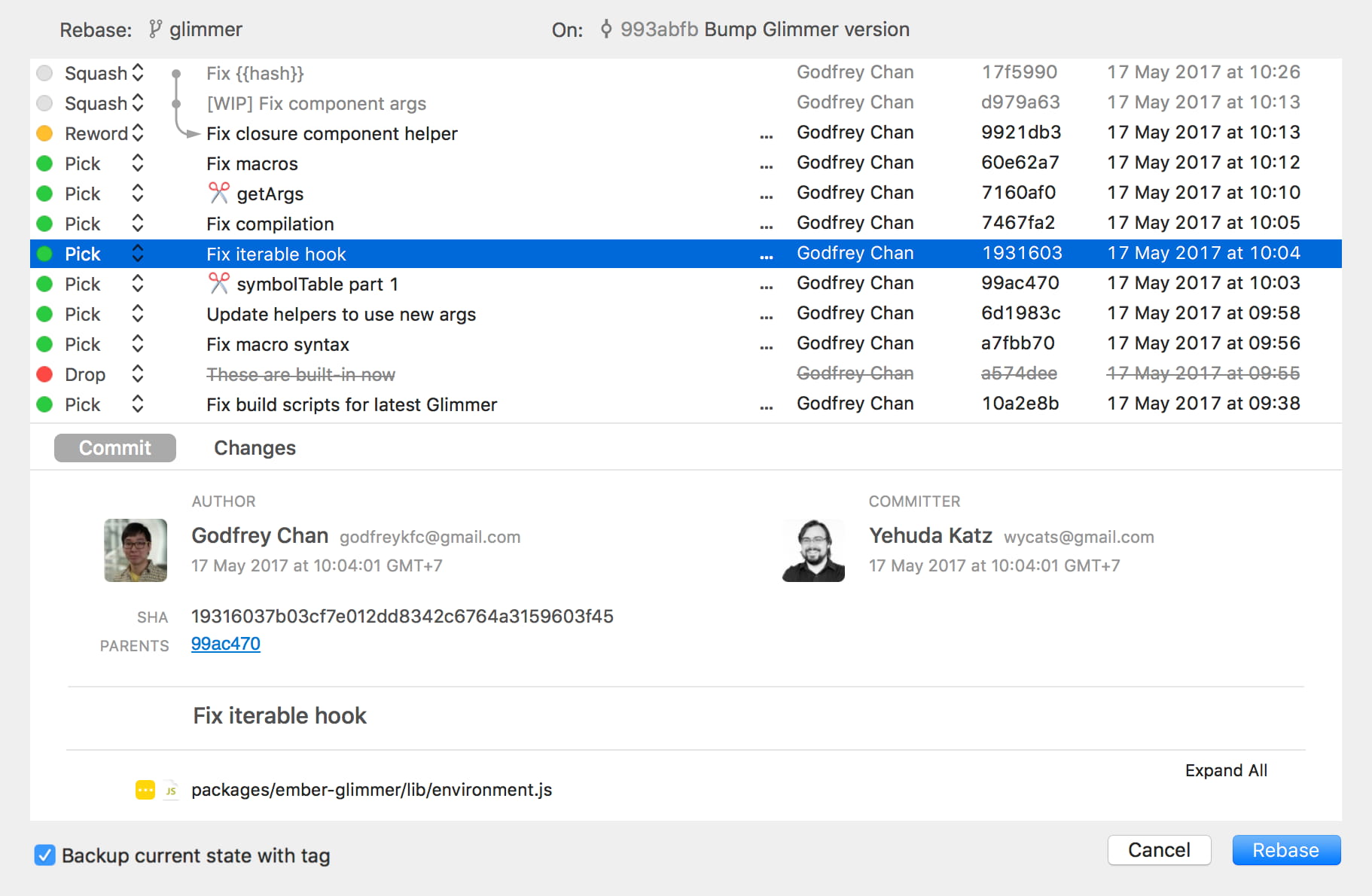1372x896 pixels.
Task: Open parent commit link 99ac470
Action: pos(226,645)
